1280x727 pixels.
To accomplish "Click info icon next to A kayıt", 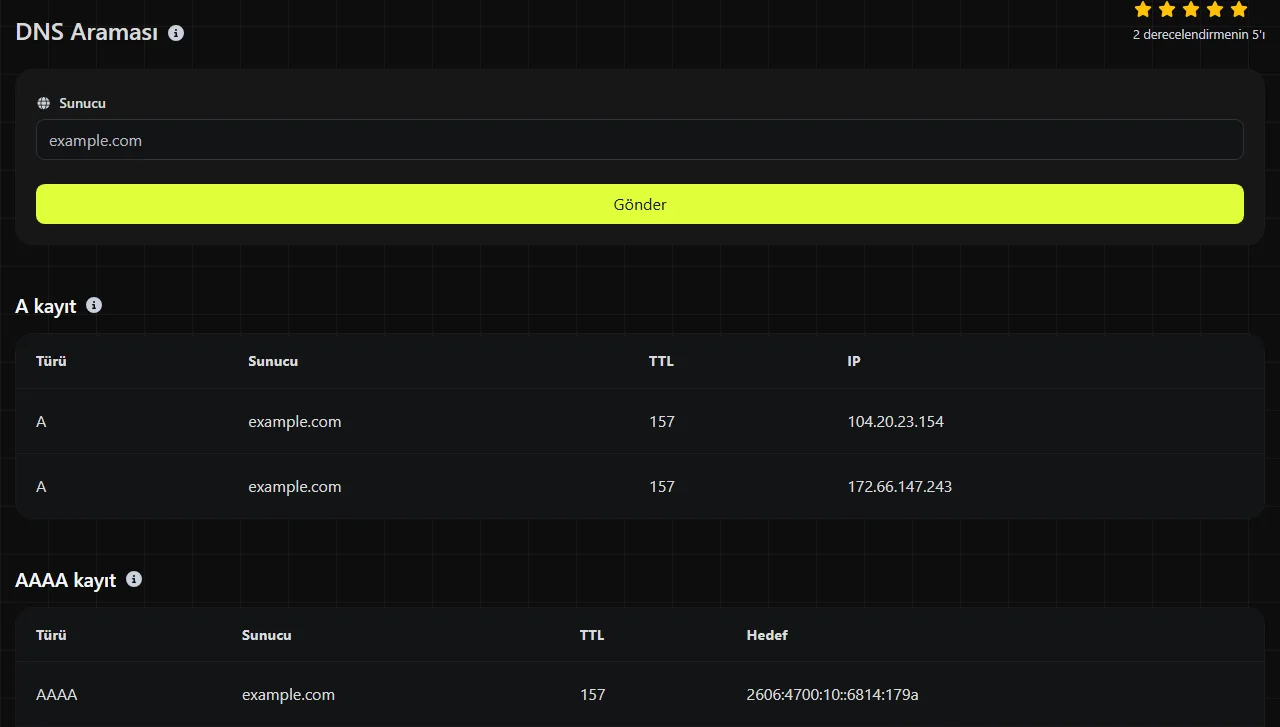I will (x=94, y=305).
